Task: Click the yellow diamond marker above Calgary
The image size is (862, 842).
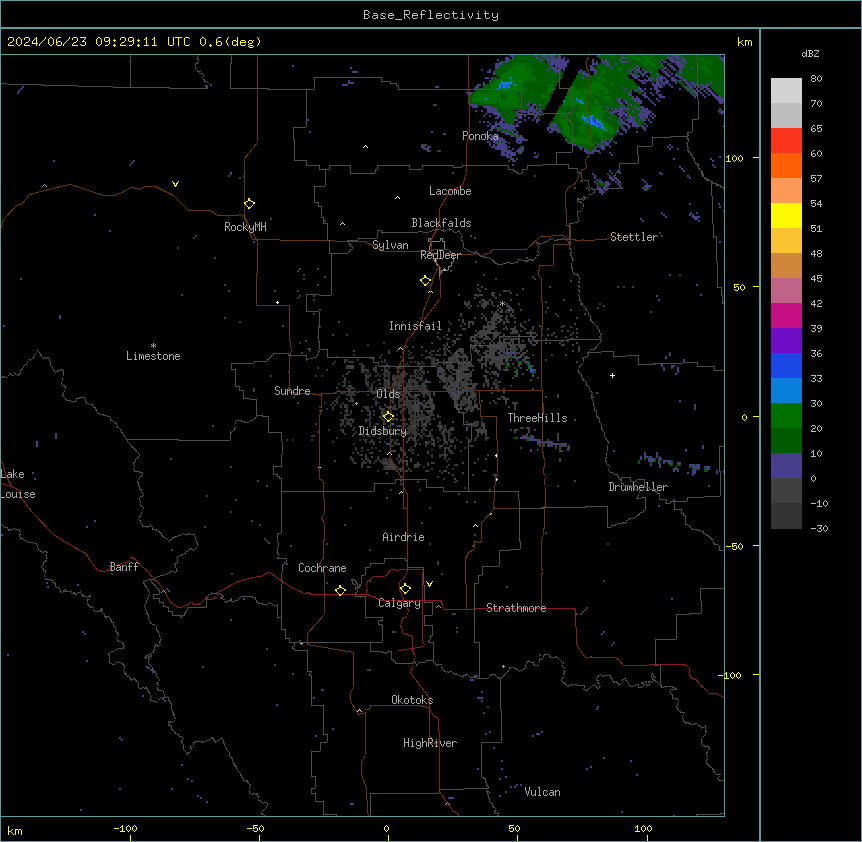Action: pyautogui.click(x=405, y=589)
